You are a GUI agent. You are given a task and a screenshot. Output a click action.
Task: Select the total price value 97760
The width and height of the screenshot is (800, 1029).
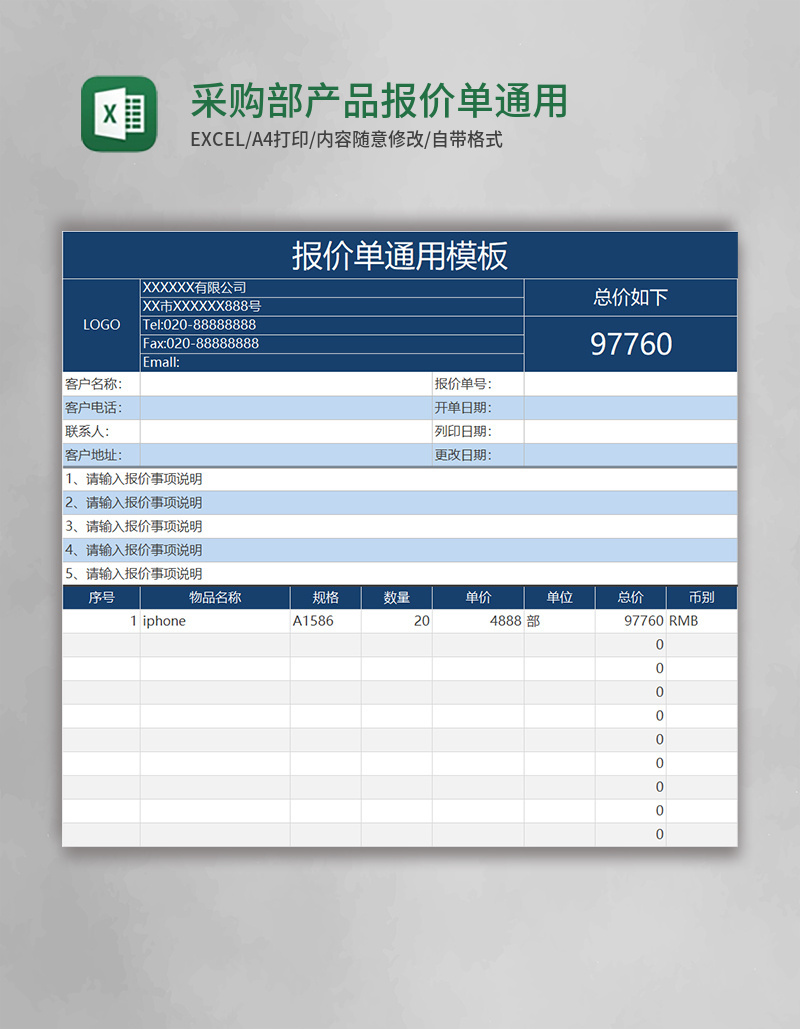point(631,344)
